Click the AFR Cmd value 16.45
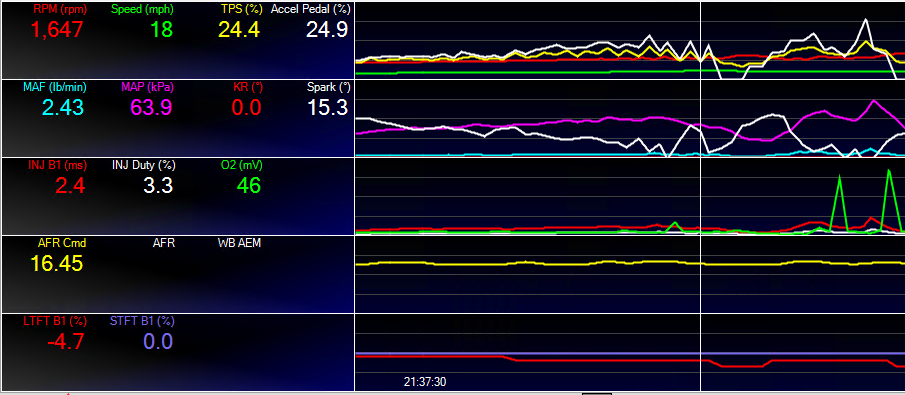This screenshot has height=395, width=905. [x=57, y=263]
